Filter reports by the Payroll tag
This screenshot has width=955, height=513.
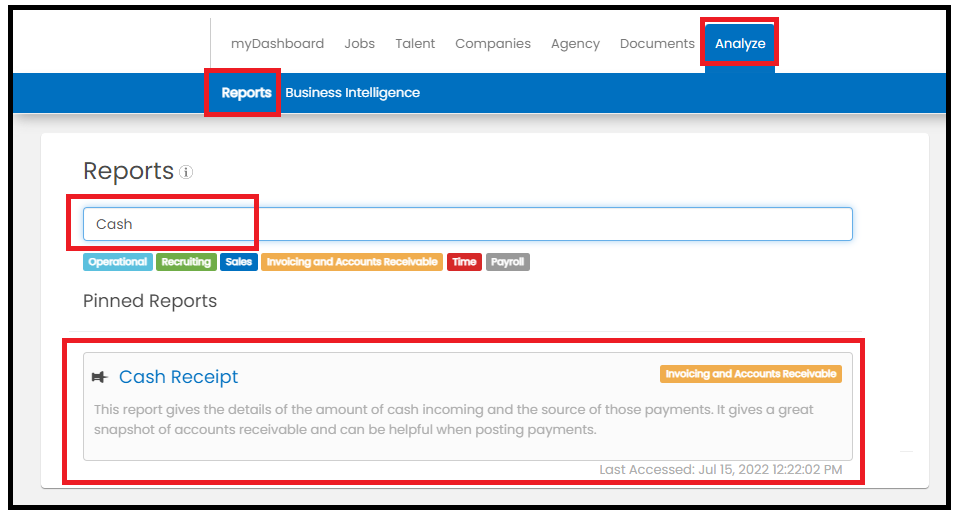[507, 262]
